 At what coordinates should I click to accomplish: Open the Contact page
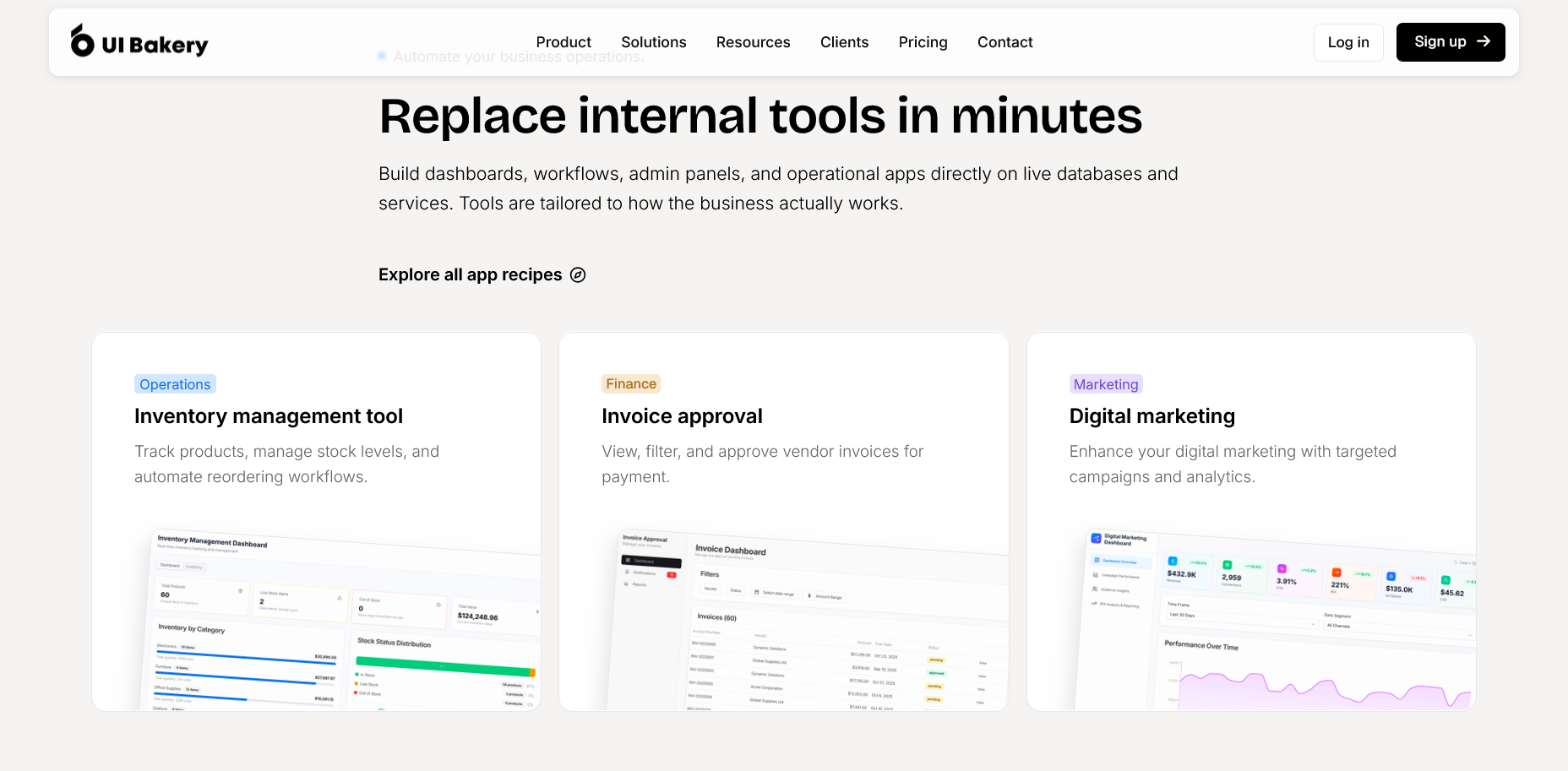(x=1005, y=42)
